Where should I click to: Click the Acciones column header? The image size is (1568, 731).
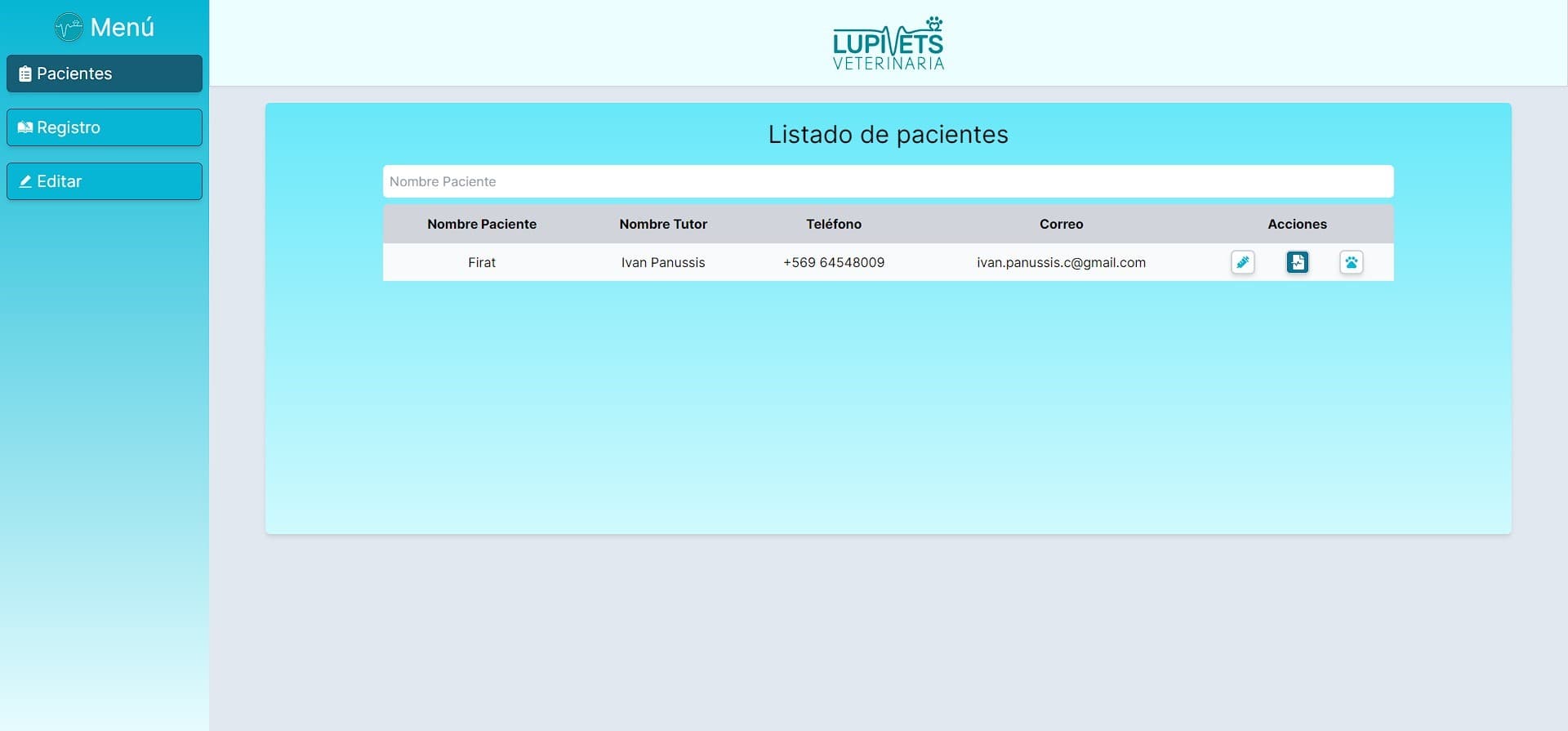[1297, 224]
